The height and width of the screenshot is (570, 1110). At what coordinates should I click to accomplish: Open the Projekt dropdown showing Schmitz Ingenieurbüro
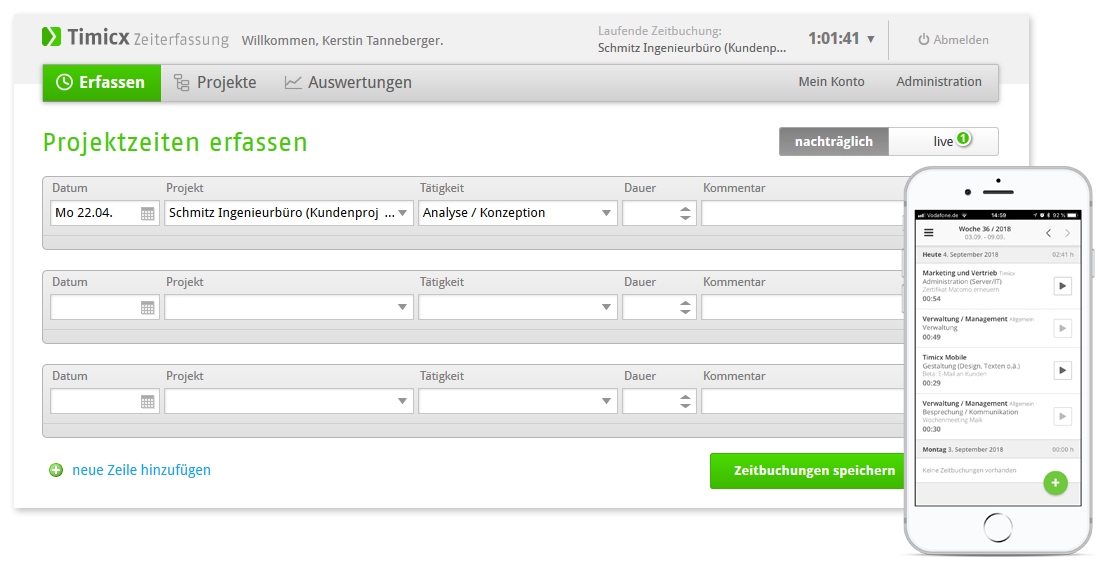click(x=289, y=213)
